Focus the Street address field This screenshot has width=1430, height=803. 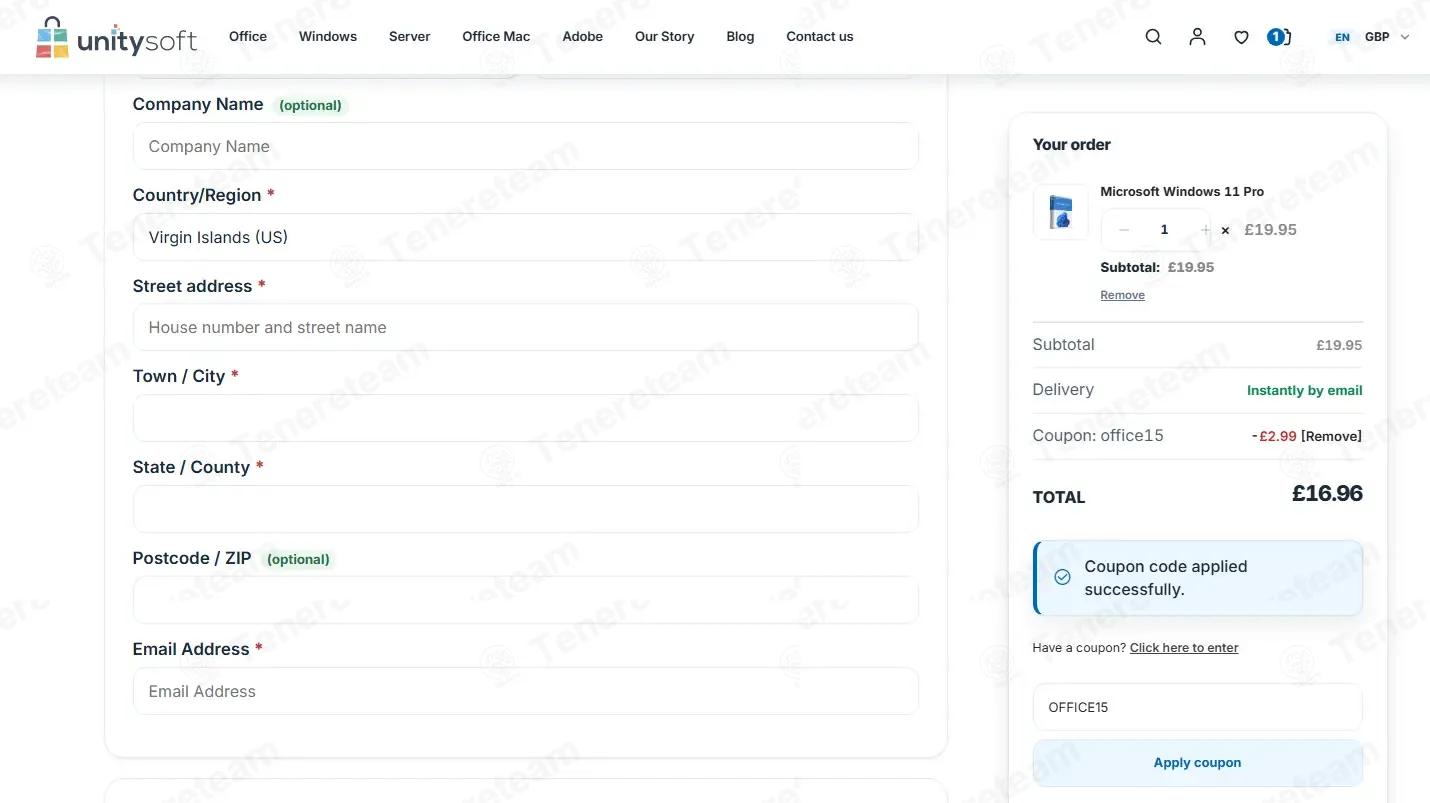(526, 327)
